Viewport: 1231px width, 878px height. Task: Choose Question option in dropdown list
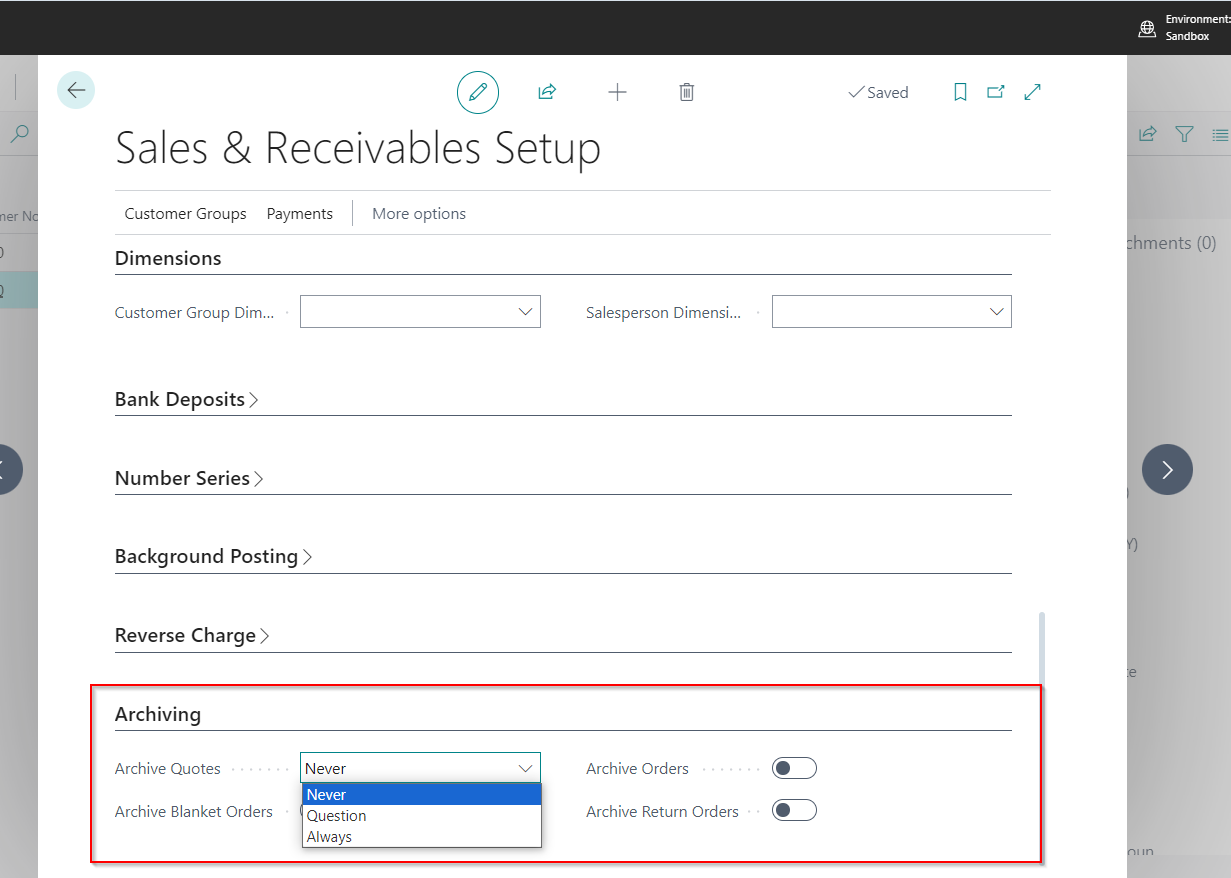337,816
